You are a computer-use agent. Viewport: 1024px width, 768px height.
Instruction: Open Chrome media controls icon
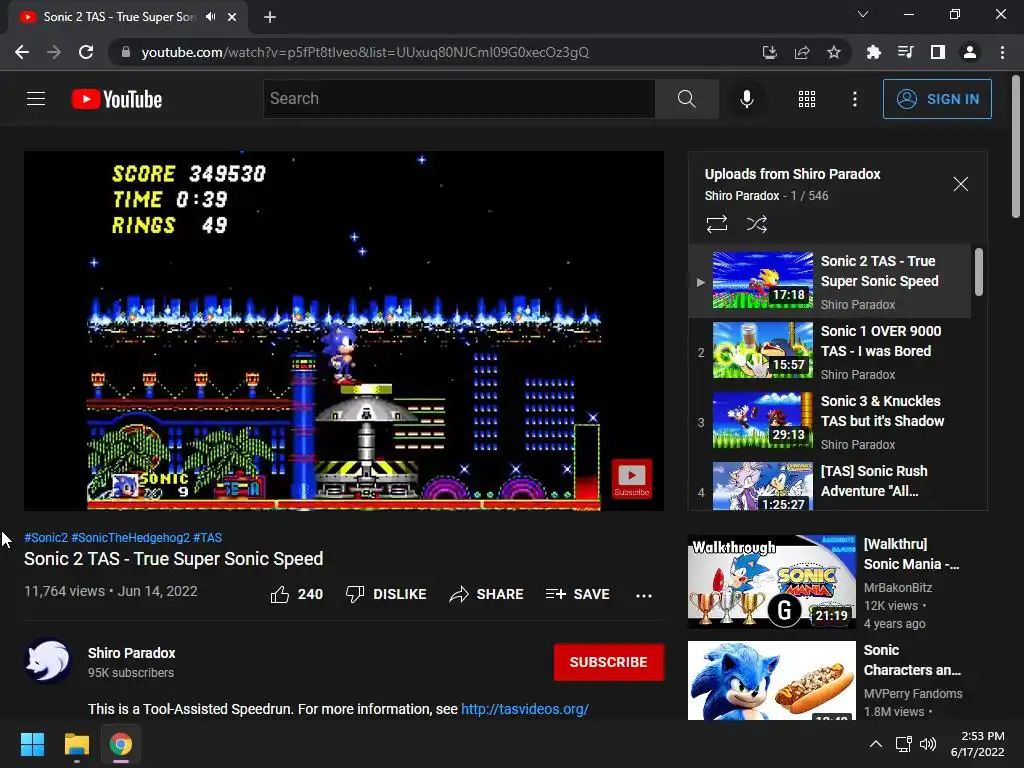(x=905, y=52)
